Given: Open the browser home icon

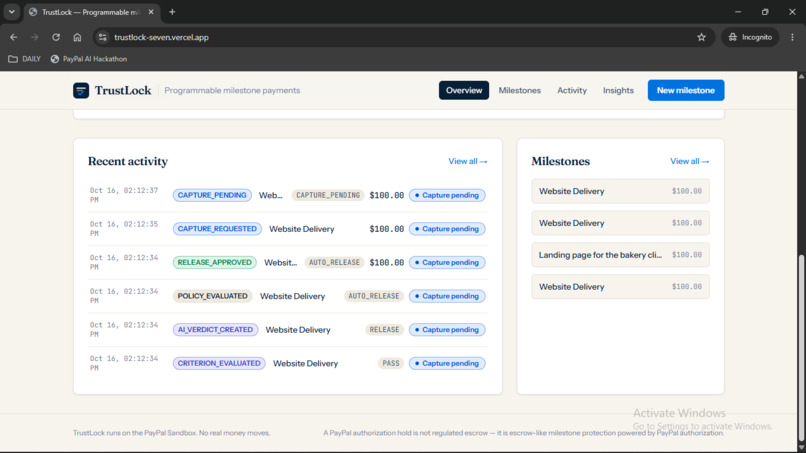Looking at the screenshot, I should point(77,37).
